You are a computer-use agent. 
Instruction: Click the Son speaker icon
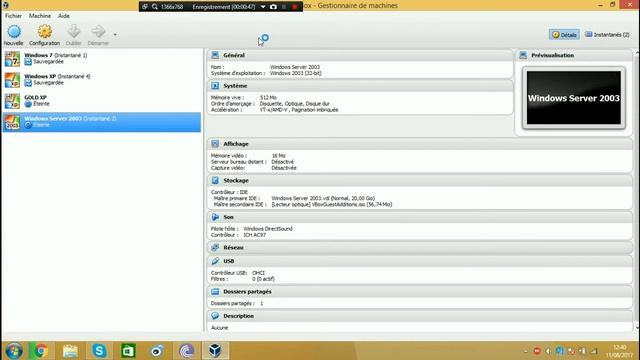click(x=215, y=217)
